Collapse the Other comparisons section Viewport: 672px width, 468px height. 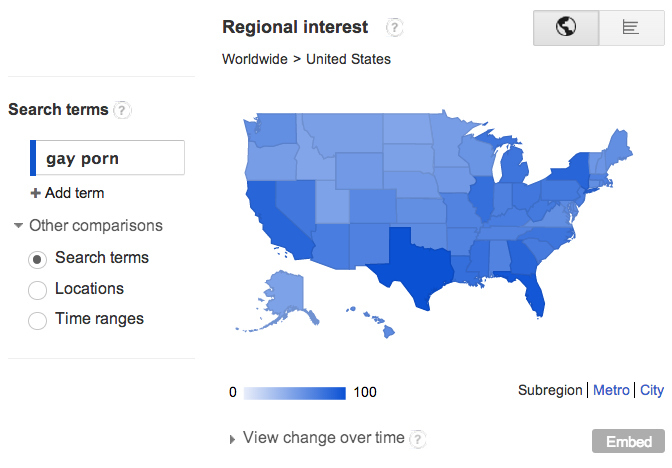pyautogui.click(x=18, y=225)
